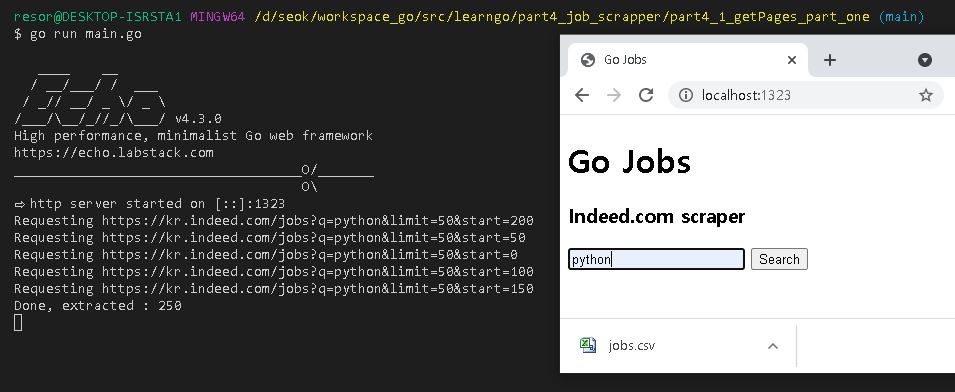Image resolution: width=955 pixels, height=392 pixels.
Task: Open a new browser tab with plus
Action: click(830, 60)
